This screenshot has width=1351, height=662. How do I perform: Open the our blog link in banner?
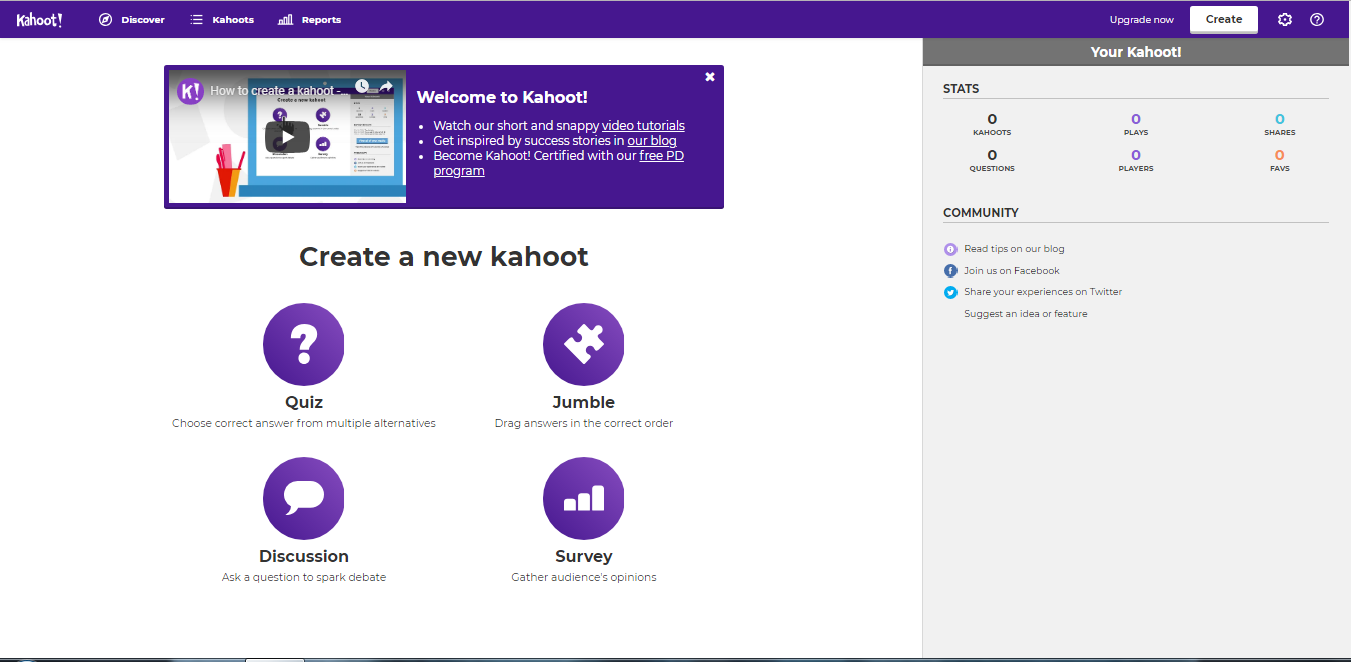pyautogui.click(x=652, y=140)
